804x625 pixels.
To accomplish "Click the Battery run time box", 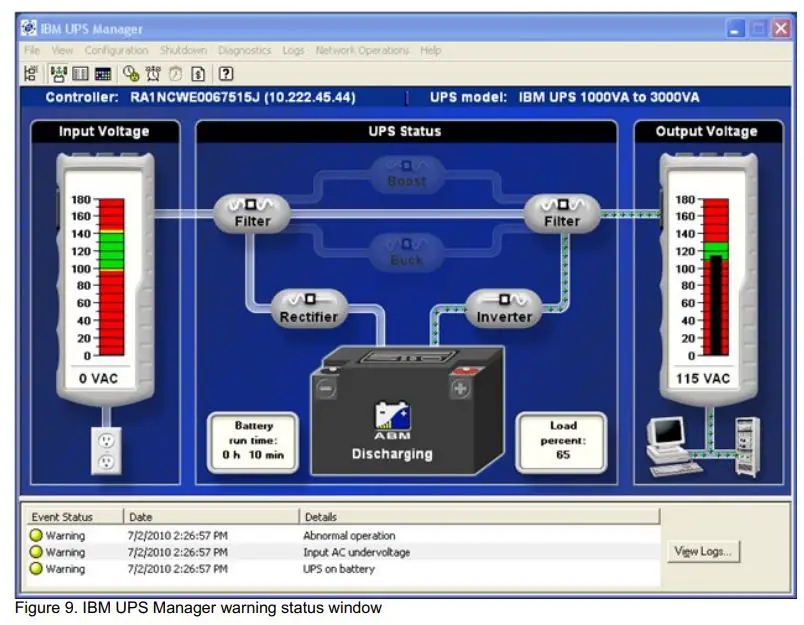I will [253, 442].
